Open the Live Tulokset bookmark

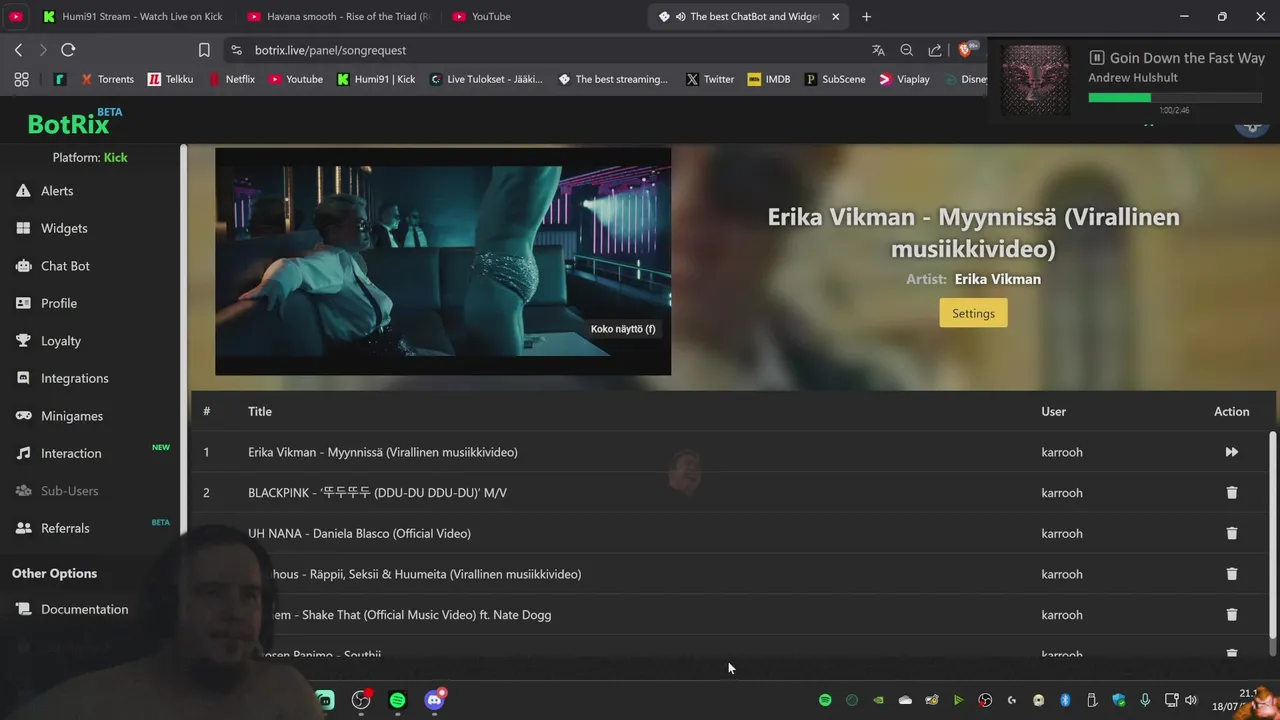click(x=486, y=79)
